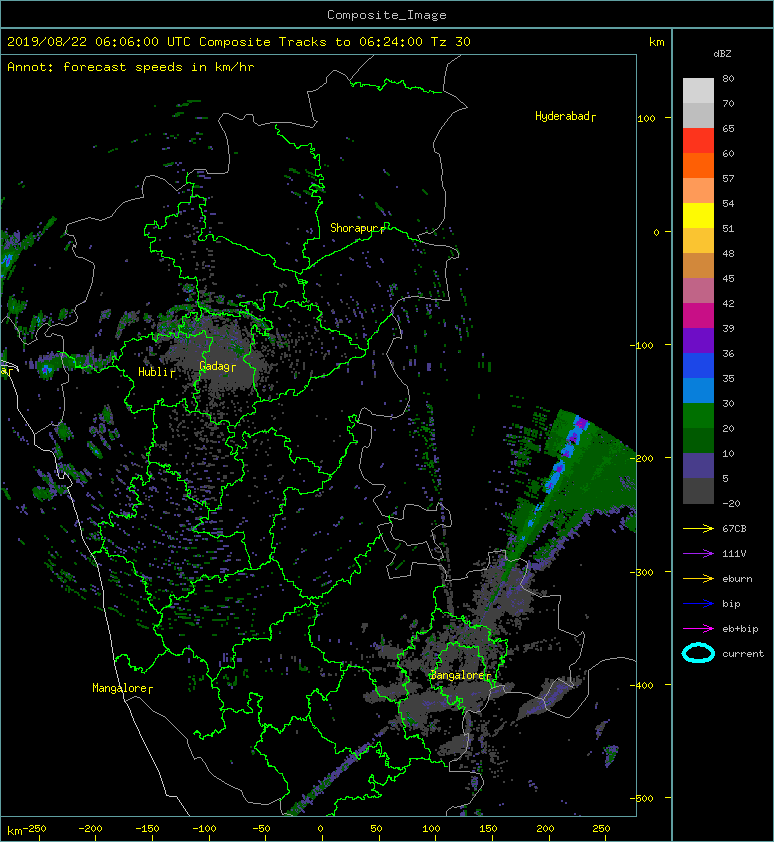This screenshot has height=842, width=774.
Task: Click the Composite_Image title text
Action: 387,15
